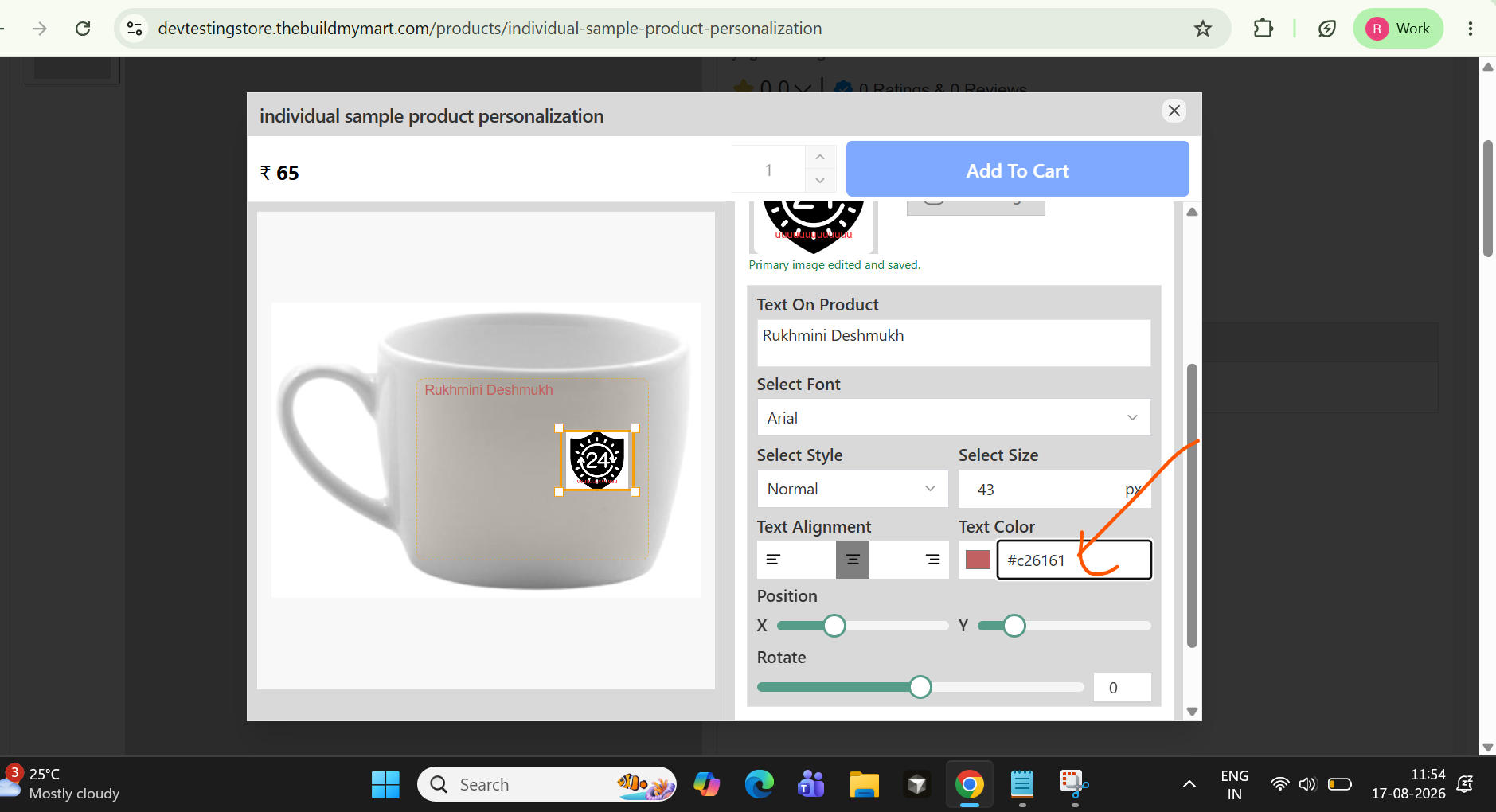Select the Rukhmini Deshmukh text on mug

(x=489, y=390)
